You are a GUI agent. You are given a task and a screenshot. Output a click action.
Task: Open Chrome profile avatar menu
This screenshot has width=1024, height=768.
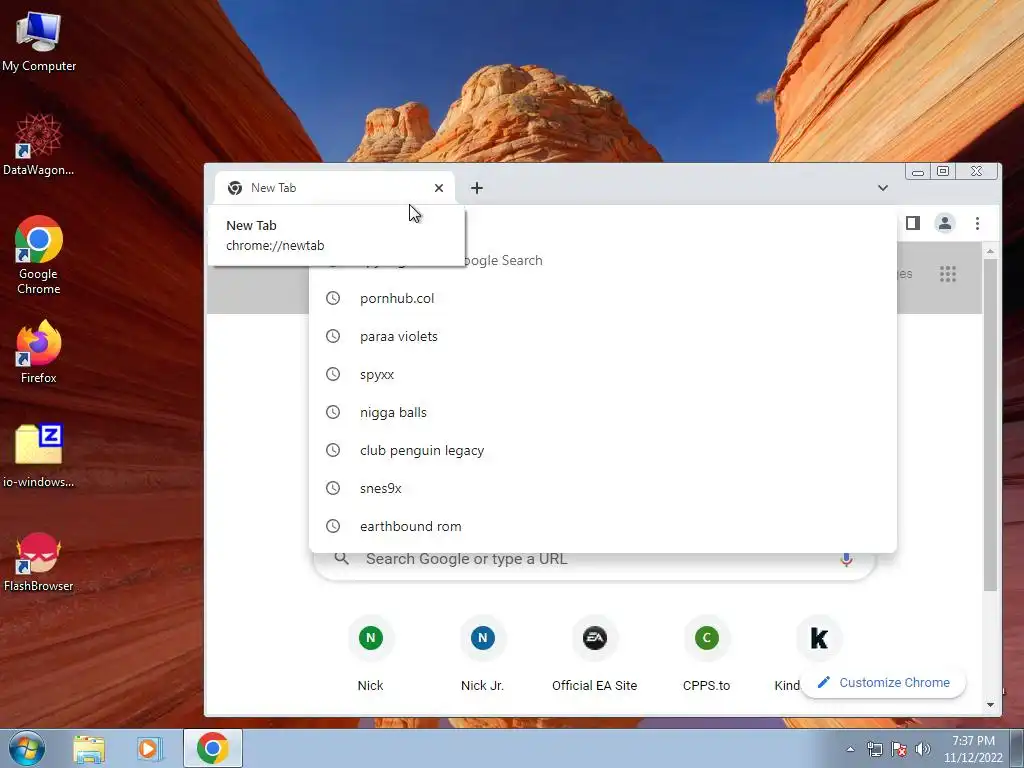click(945, 223)
